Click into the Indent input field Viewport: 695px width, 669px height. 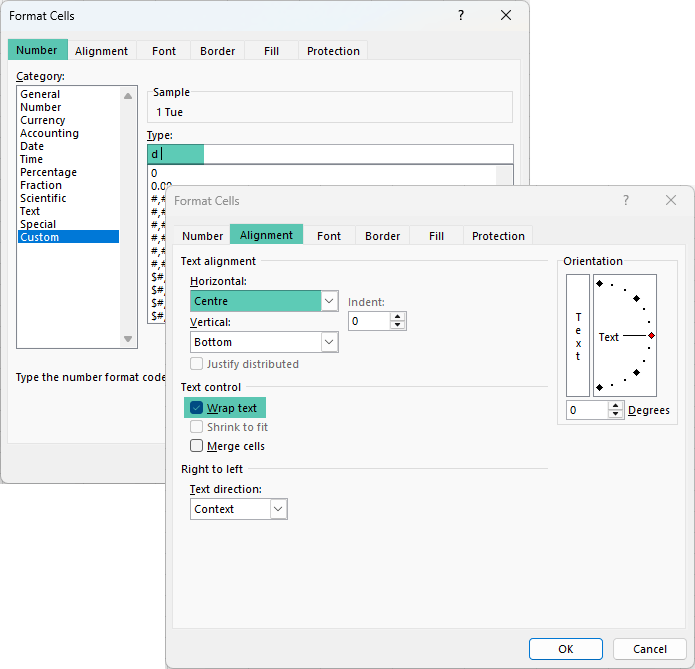370,321
